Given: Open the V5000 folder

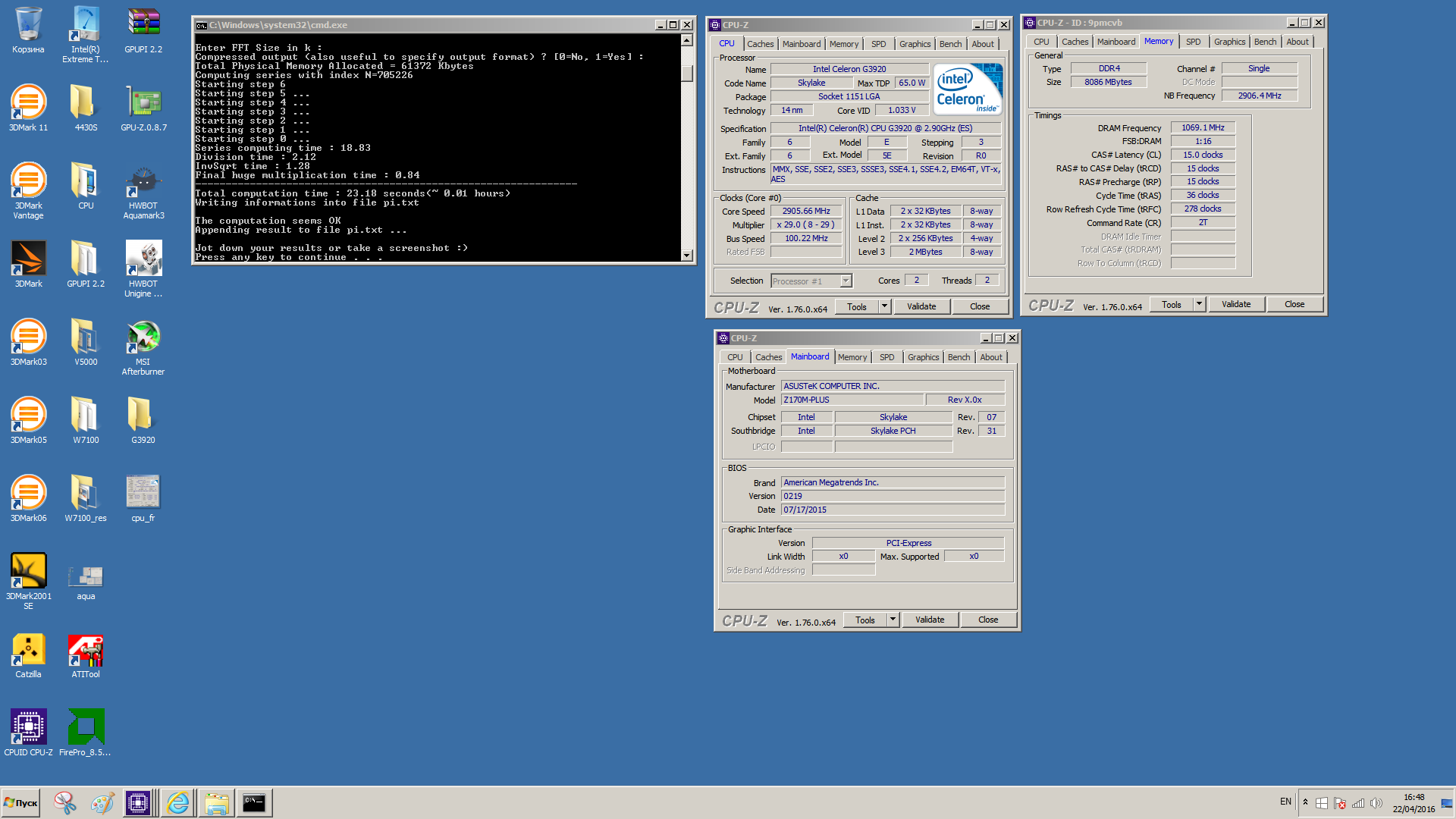Looking at the screenshot, I should pyautogui.click(x=86, y=343).
